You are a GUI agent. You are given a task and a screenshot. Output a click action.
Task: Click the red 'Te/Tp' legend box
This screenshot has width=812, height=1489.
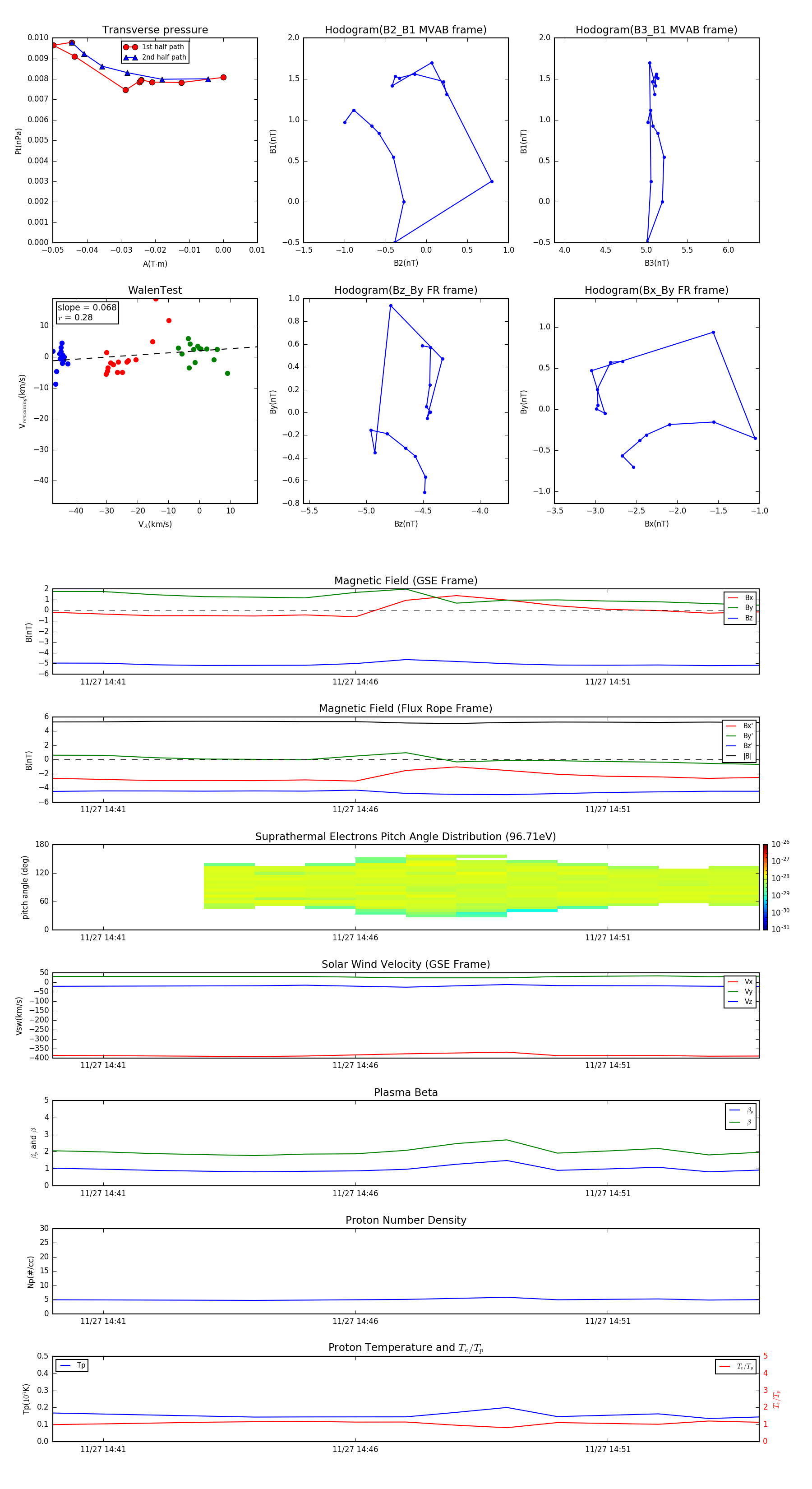click(736, 1367)
